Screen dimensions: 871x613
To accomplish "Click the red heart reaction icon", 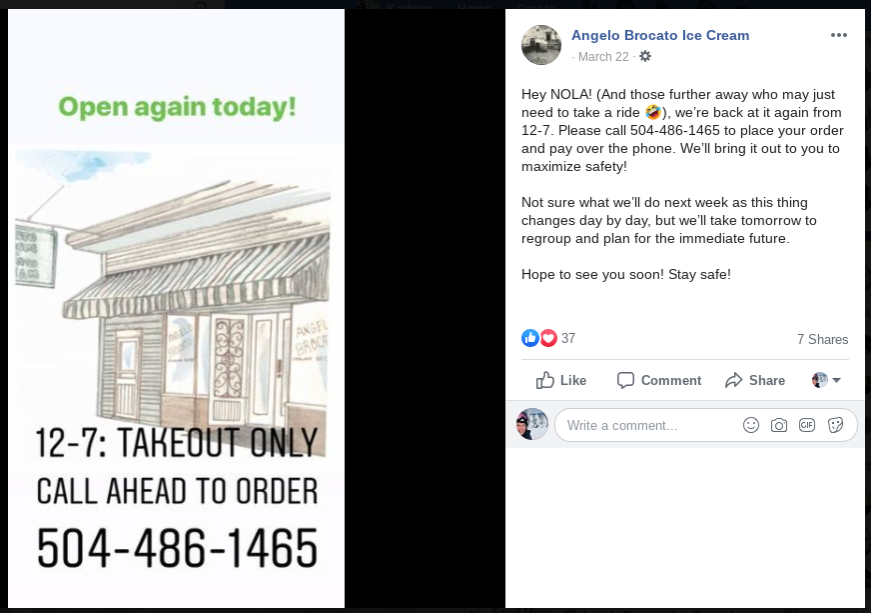I will click(x=548, y=338).
